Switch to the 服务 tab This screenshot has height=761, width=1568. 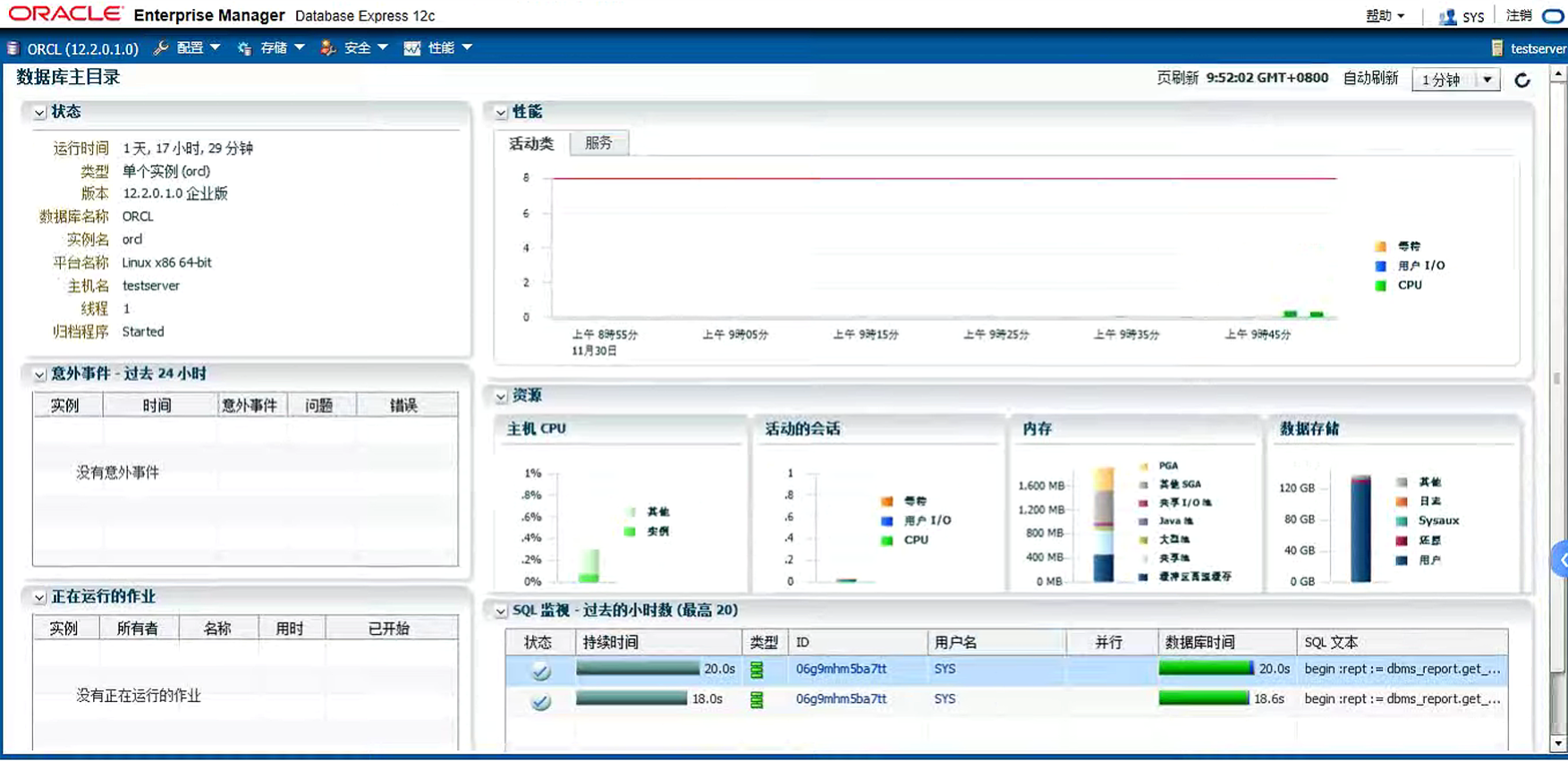click(598, 143)
